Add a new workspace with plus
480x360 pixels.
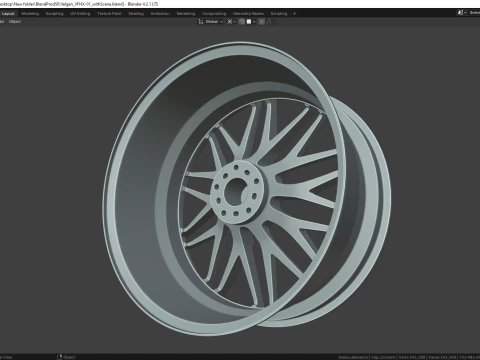tap(294, 14)
